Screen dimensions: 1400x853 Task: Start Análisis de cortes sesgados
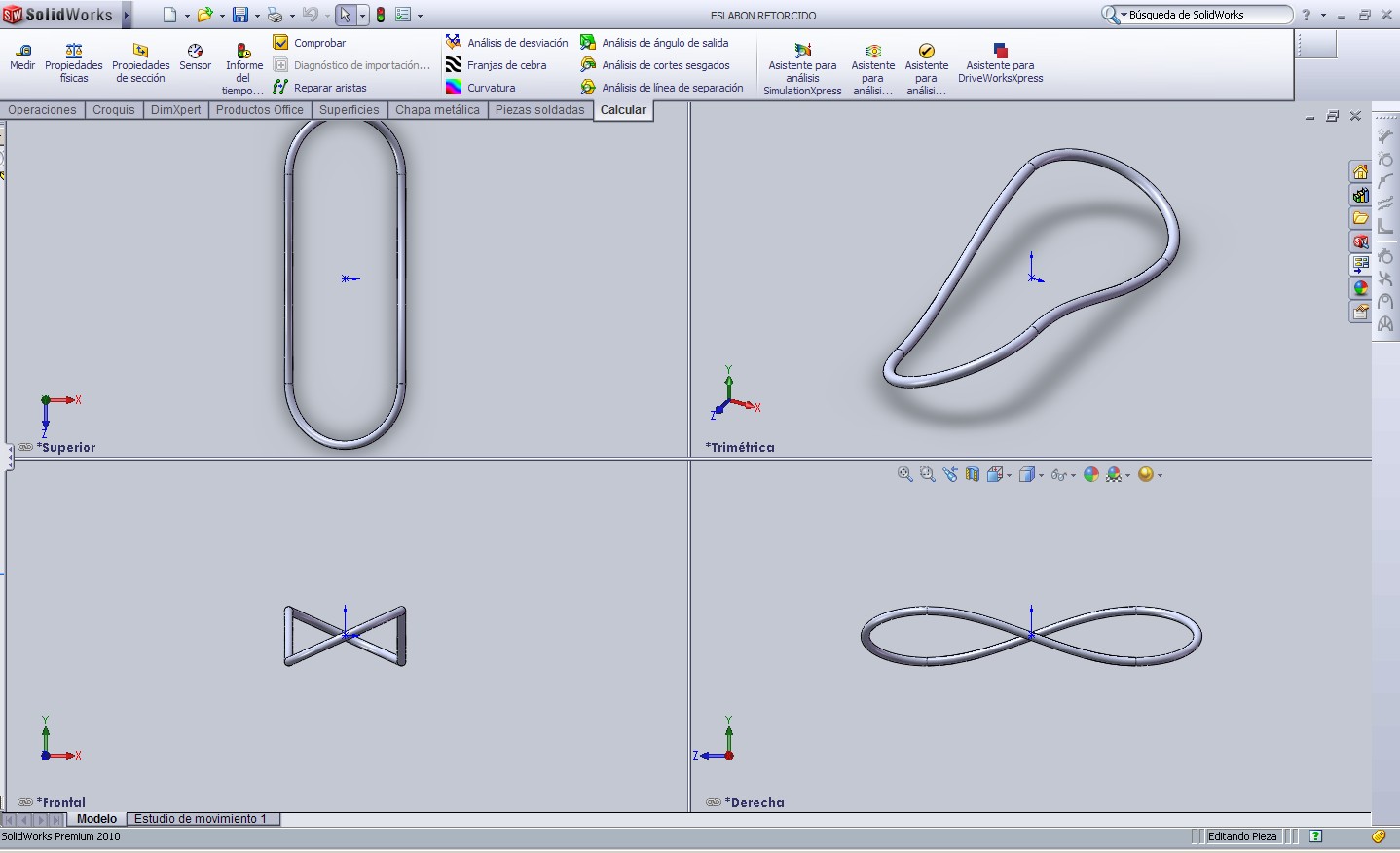(655, 65)
